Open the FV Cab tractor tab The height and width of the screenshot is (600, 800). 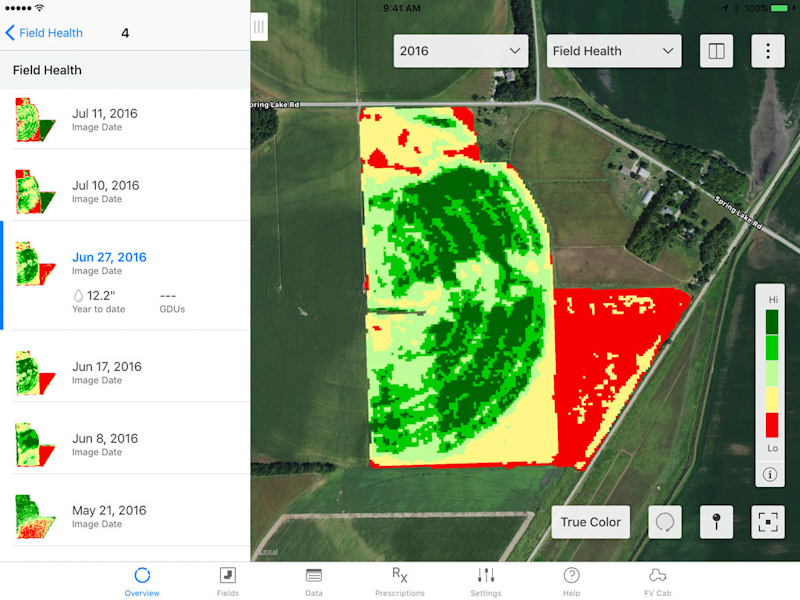pyautogui.click(x=657, y=581)
